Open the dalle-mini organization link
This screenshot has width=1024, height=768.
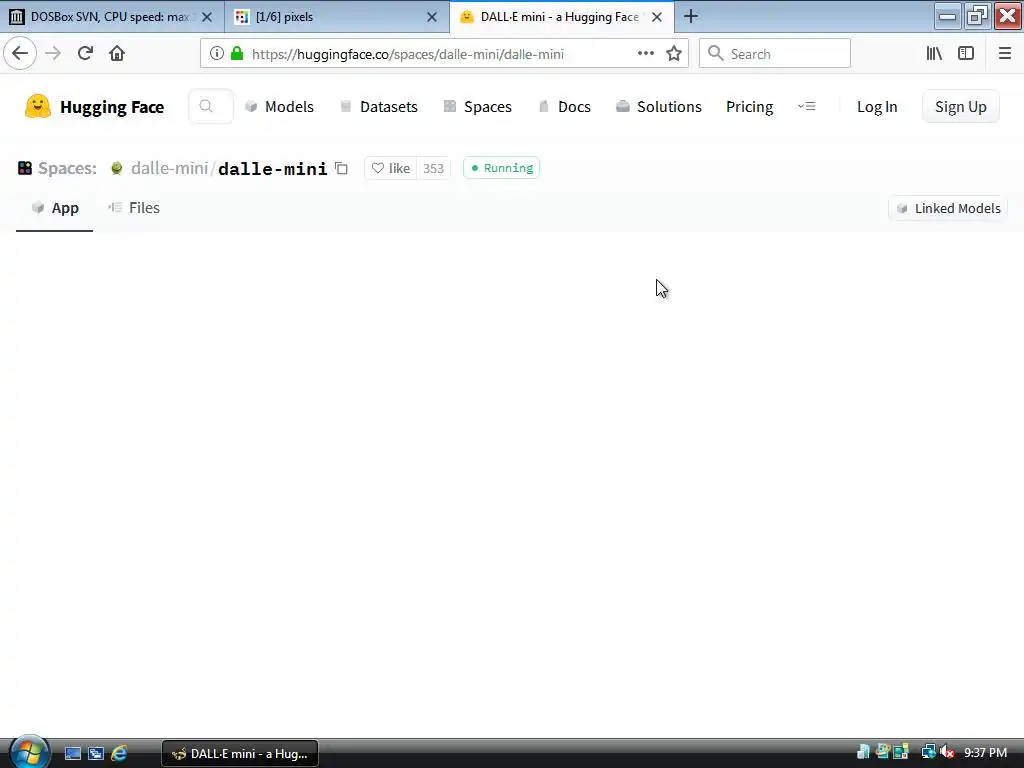pos(169,168)
